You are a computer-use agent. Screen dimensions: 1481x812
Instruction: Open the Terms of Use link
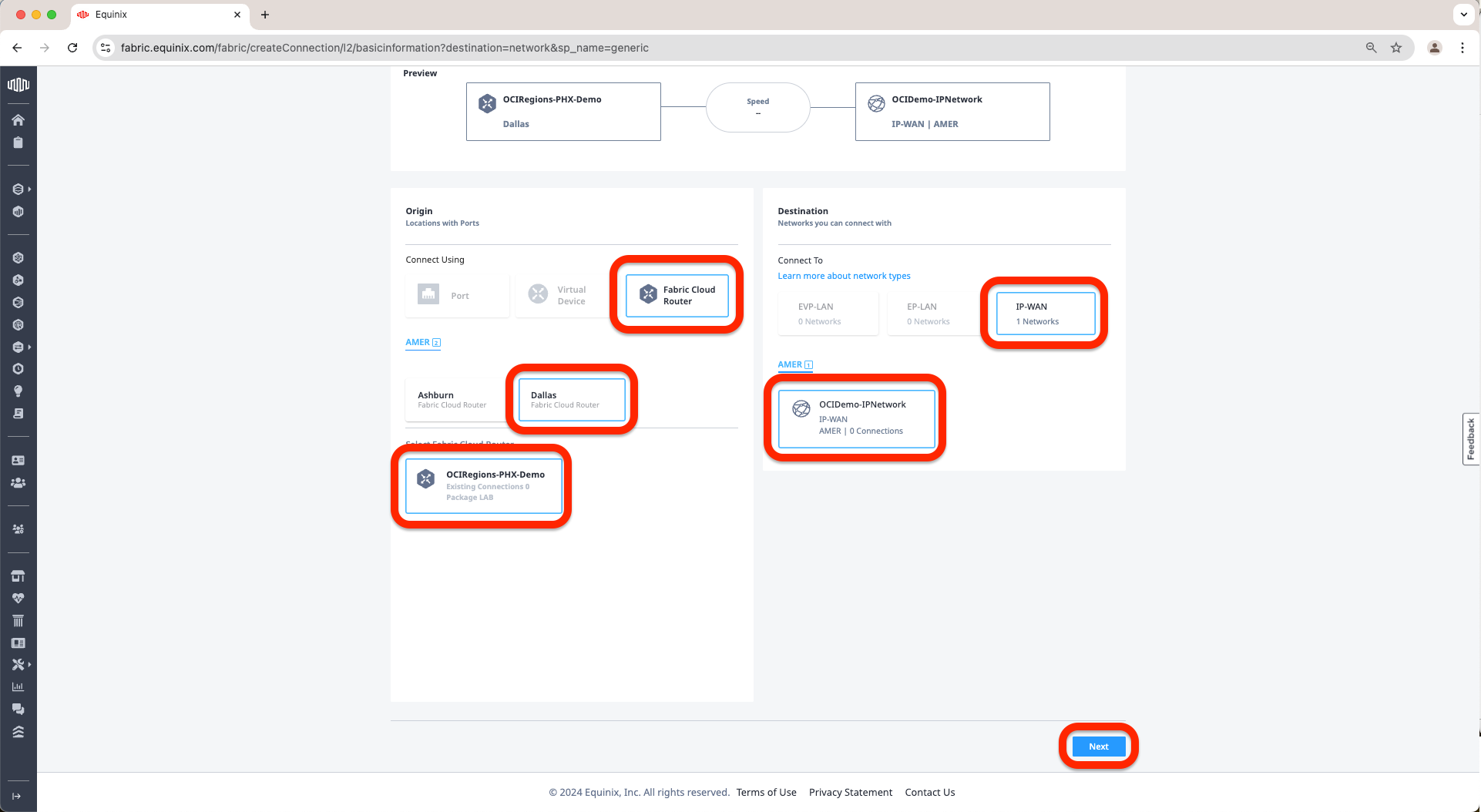(x=766, y=792)
